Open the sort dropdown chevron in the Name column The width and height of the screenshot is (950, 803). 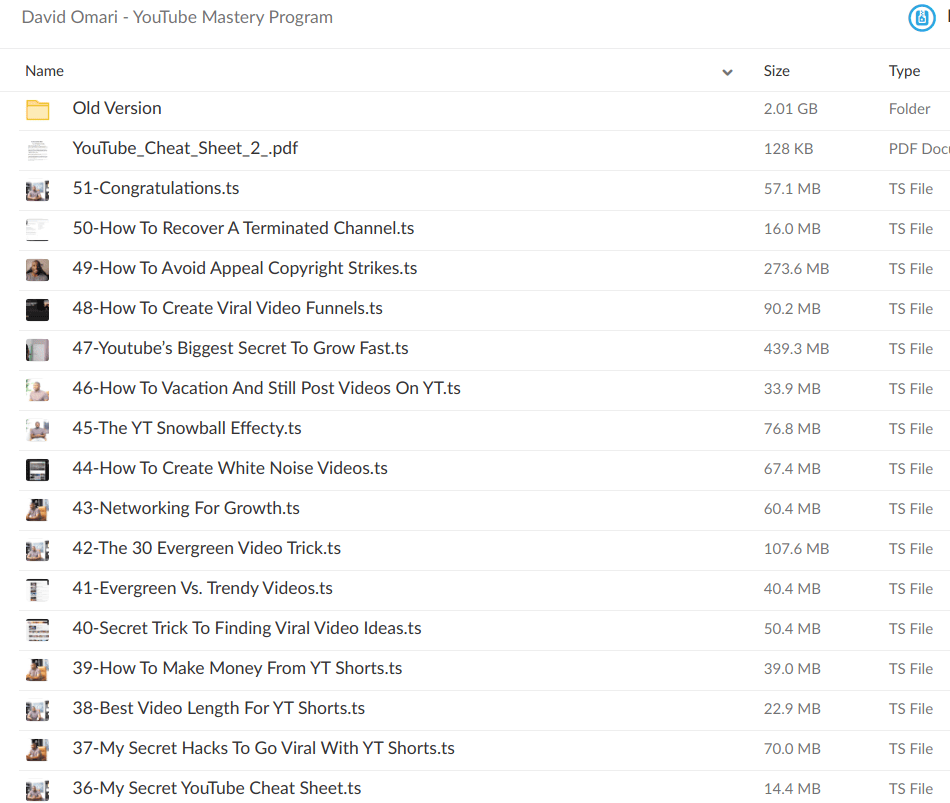[729, 71]
